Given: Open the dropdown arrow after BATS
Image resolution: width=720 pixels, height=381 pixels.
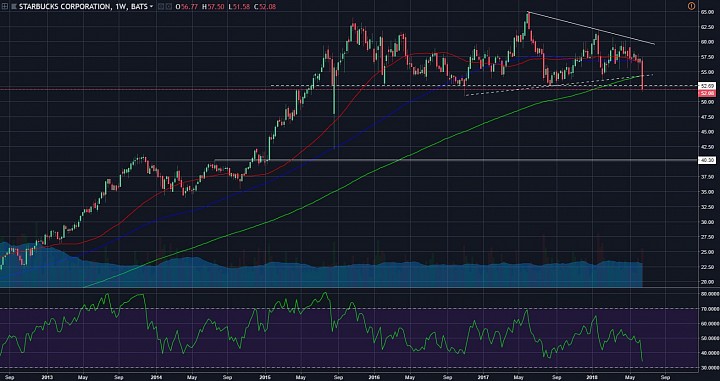Looking at the screenshot, I should pyautogui.click(x=152, y=6).
